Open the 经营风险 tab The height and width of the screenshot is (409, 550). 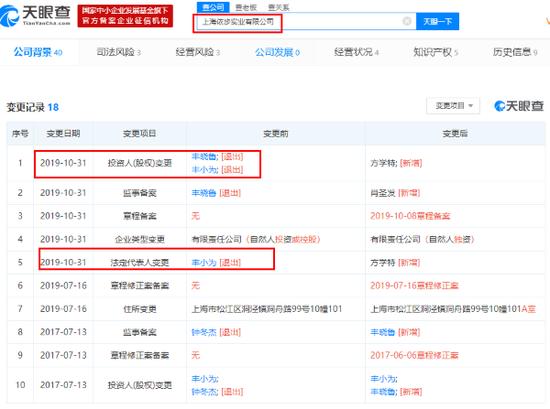tap(198, 52)
